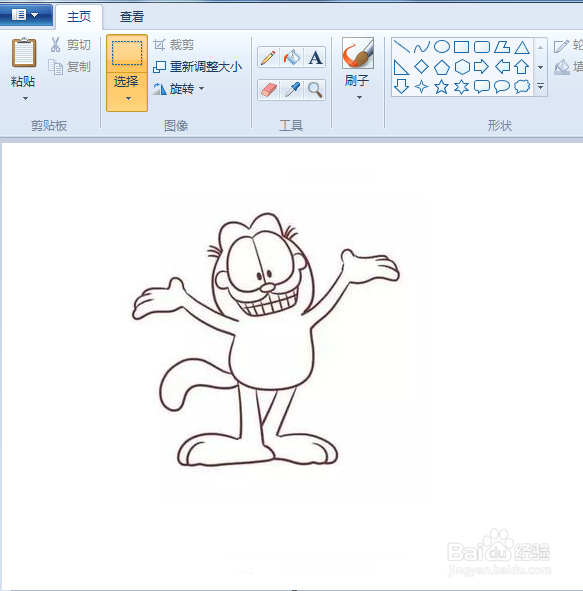Select the Eraser tool
This screenshot has height=591, width=583.
pos(268,90)
